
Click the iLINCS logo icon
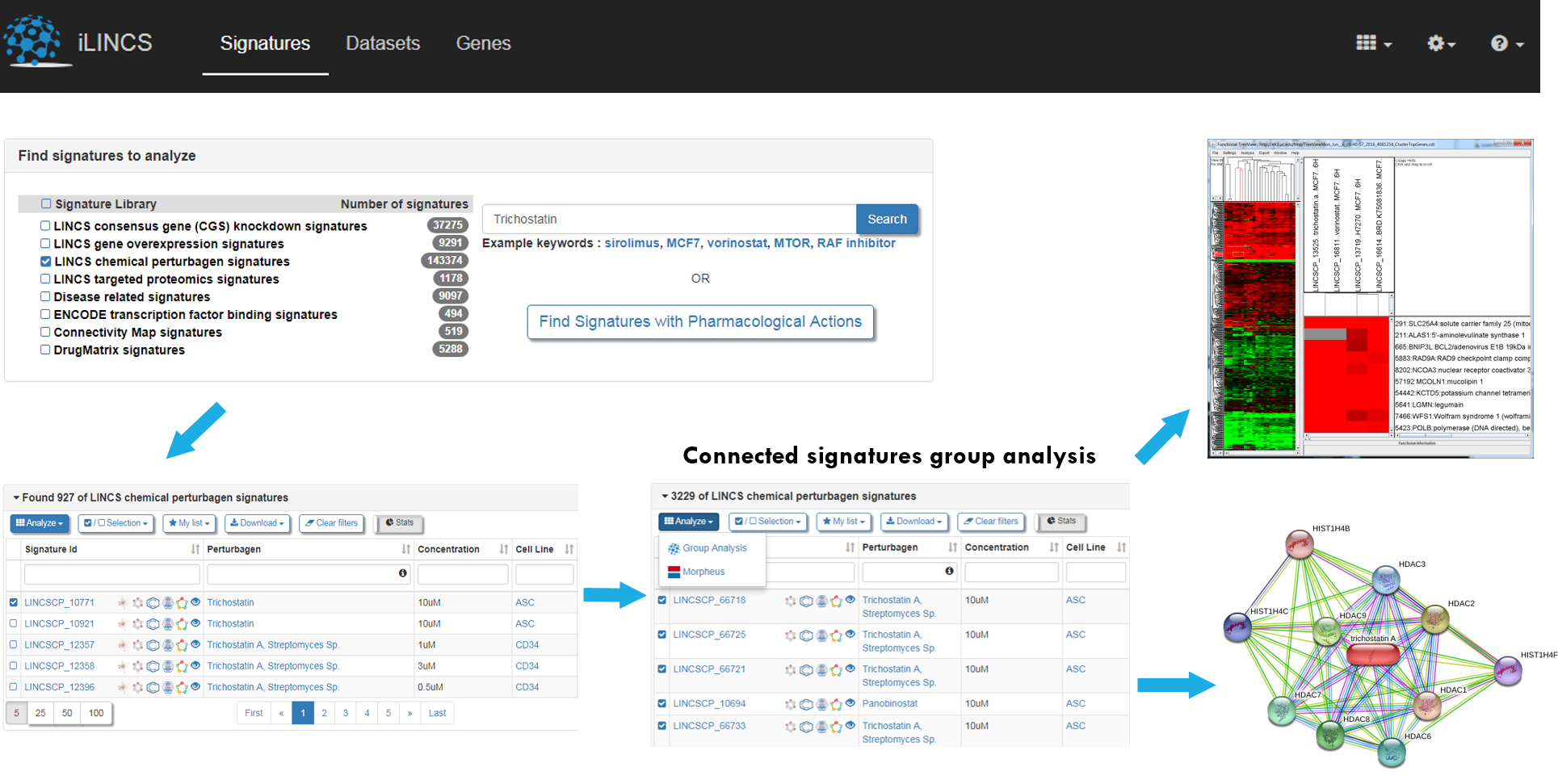tap(34, 40)
